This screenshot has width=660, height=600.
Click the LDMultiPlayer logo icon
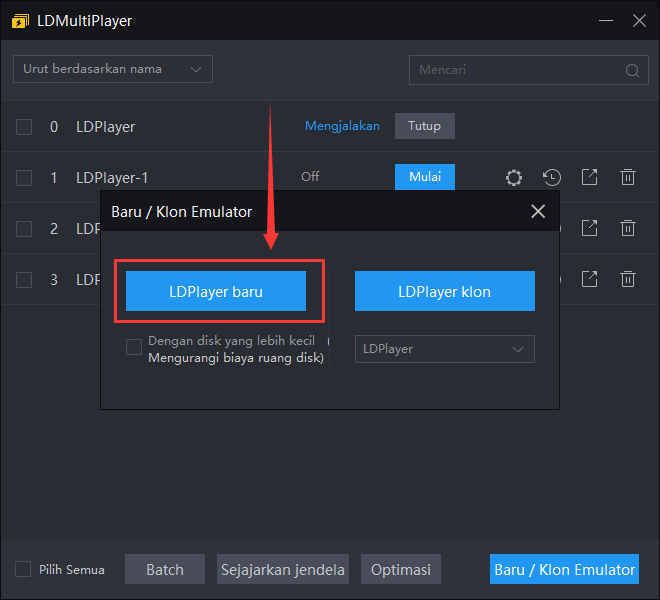pyautogui.click(x=20, y=21)
